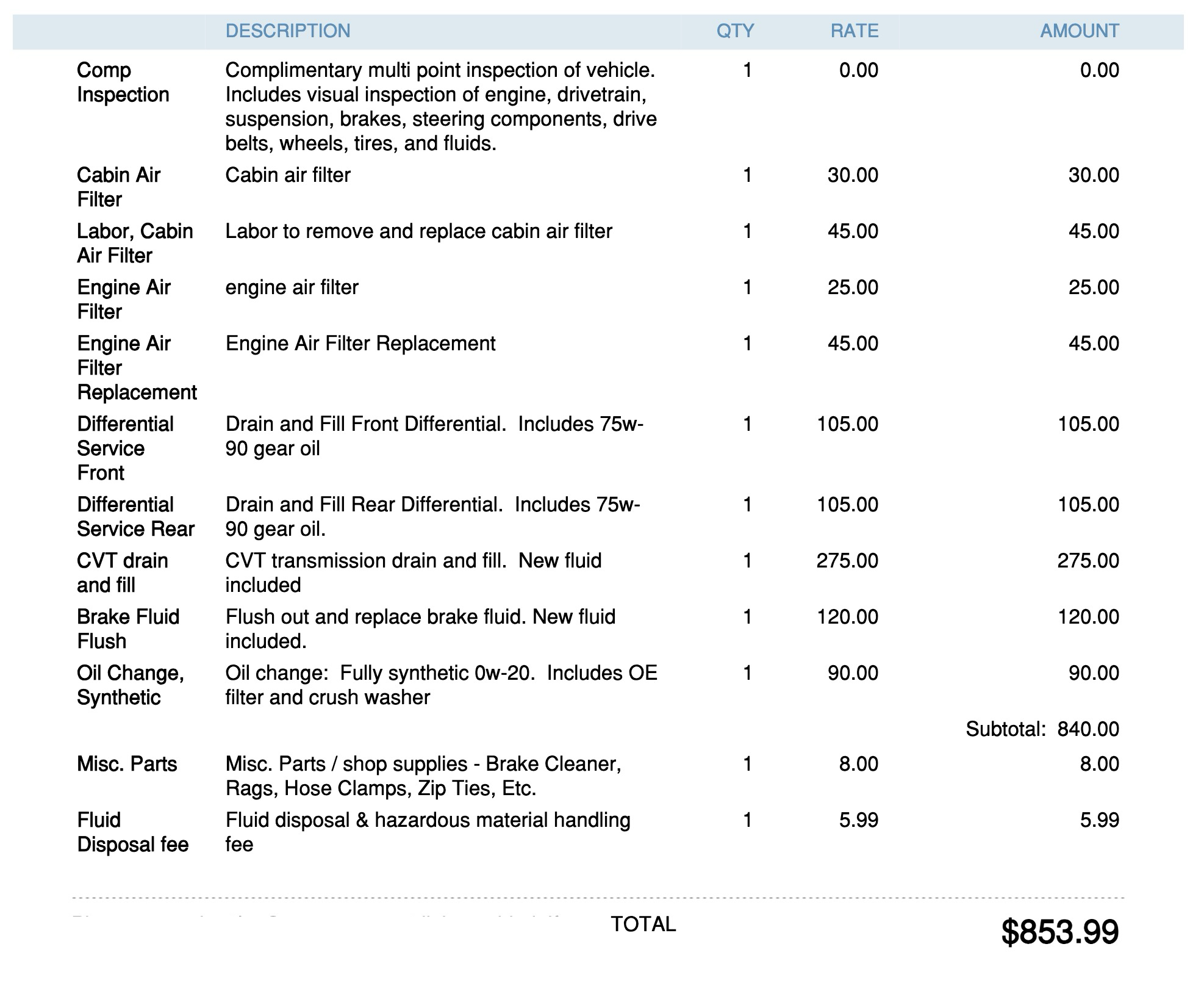The image size is (1204, 991).
Task: Click the Differential Service Front item name
Action: click(125, 449)
